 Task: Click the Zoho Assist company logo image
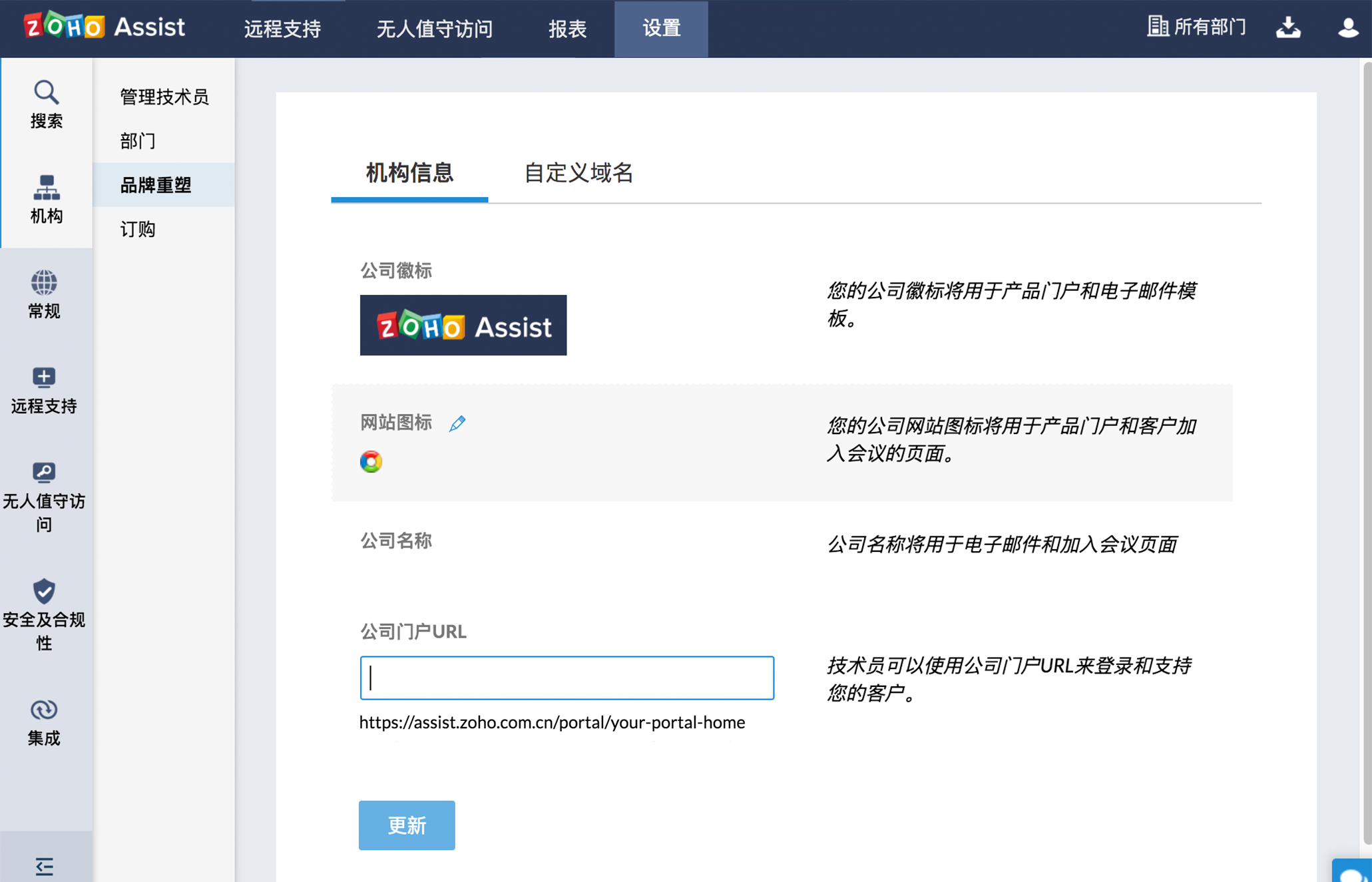[x=463, y=326]
